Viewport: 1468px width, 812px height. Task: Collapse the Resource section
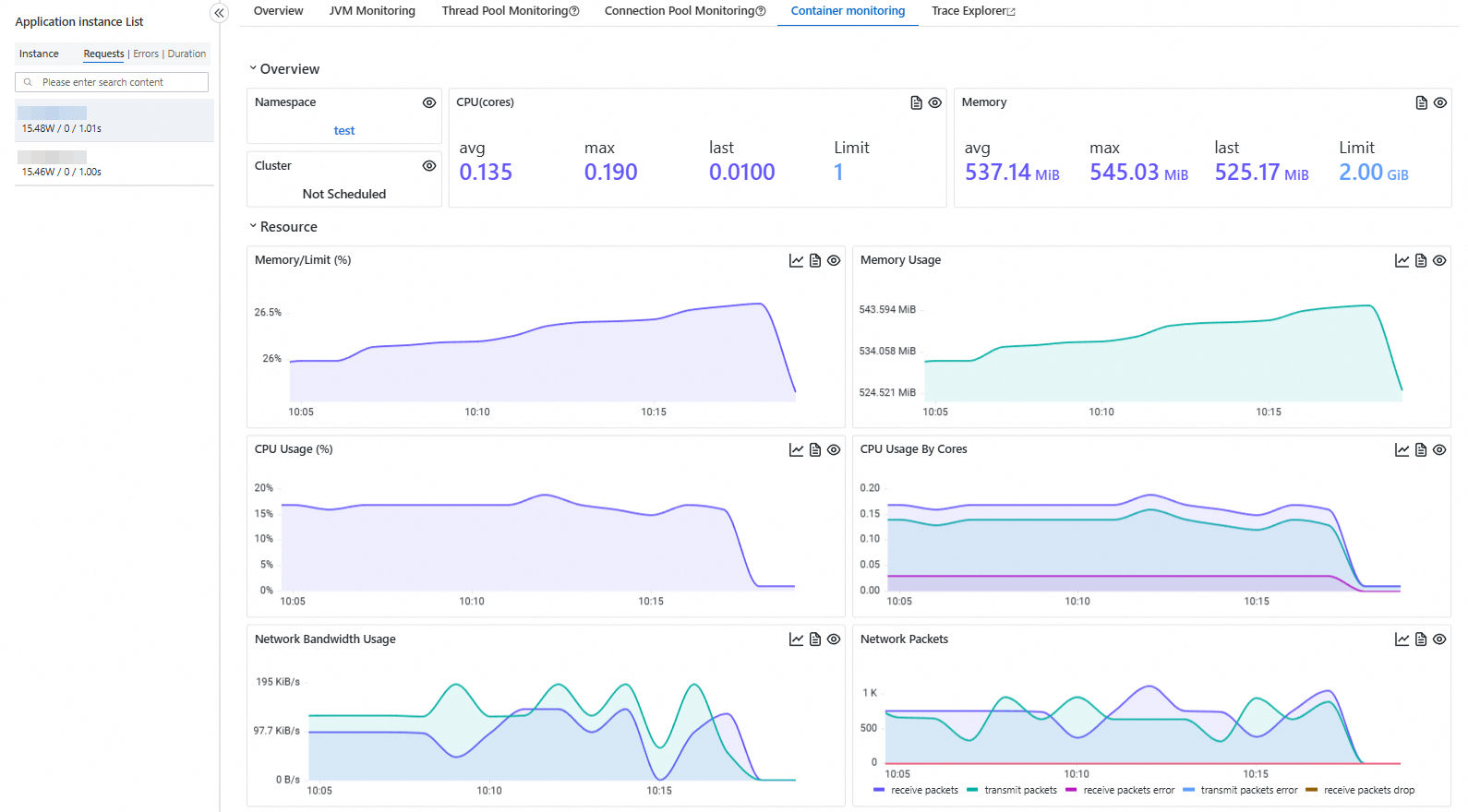[253, 227]
